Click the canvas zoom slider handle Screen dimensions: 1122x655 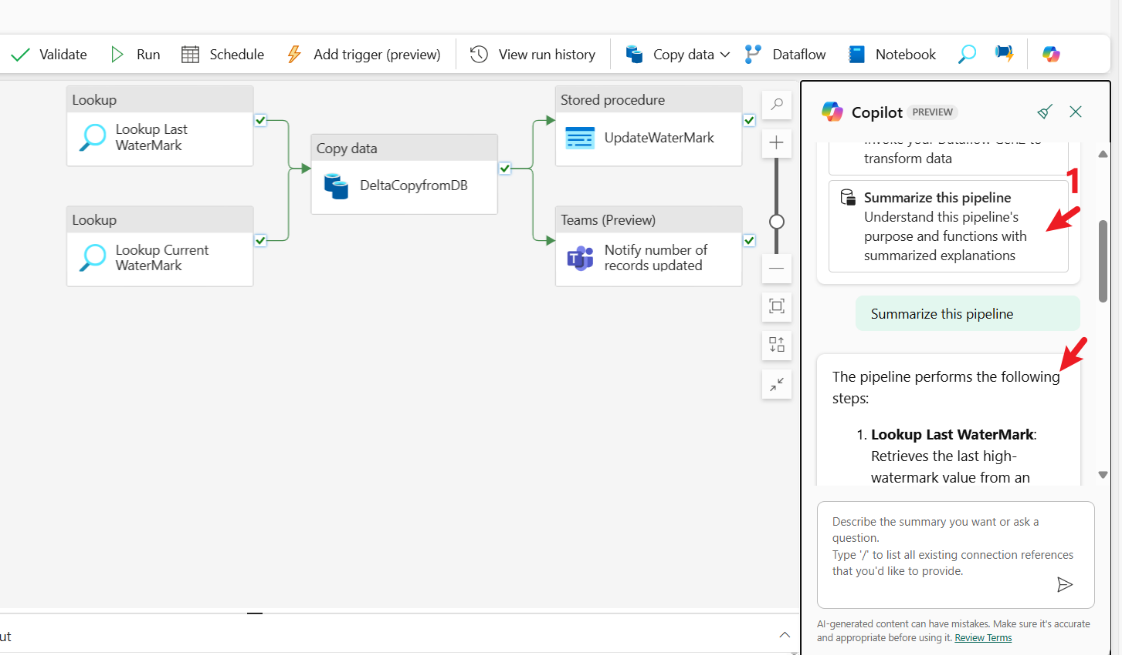tap(776, 221)
